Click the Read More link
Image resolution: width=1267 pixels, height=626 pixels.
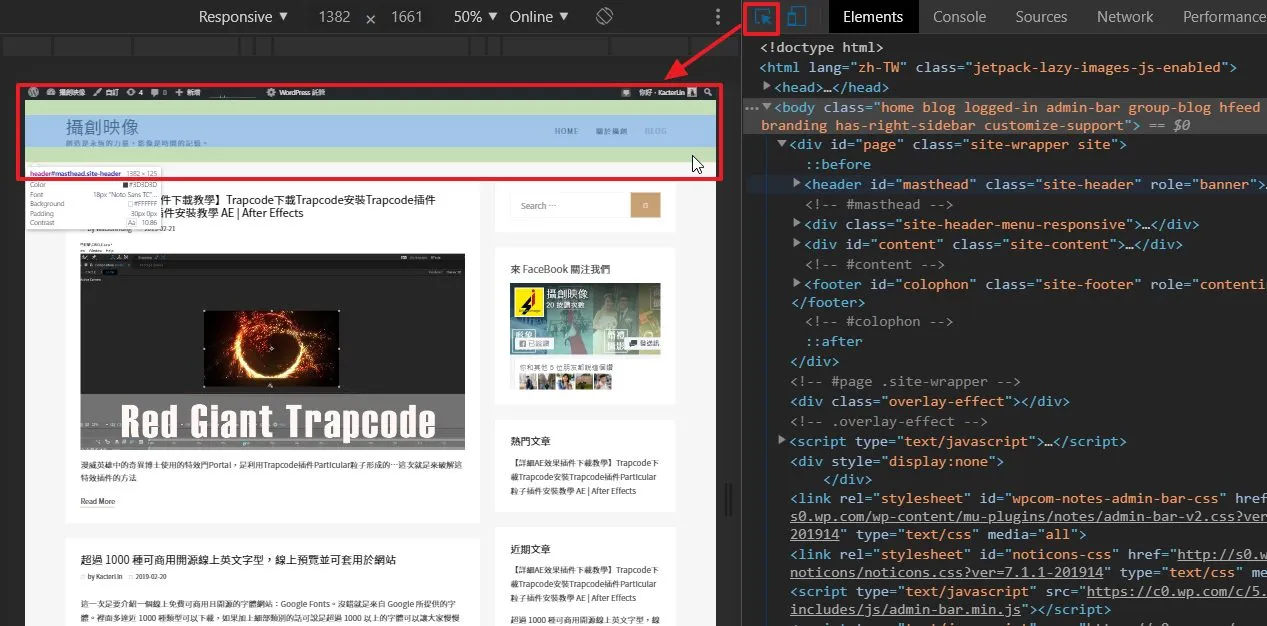click(x=98, y=501)
